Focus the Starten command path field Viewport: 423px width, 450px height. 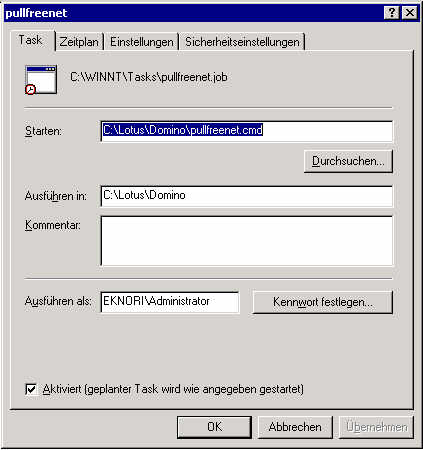point(247,131)
